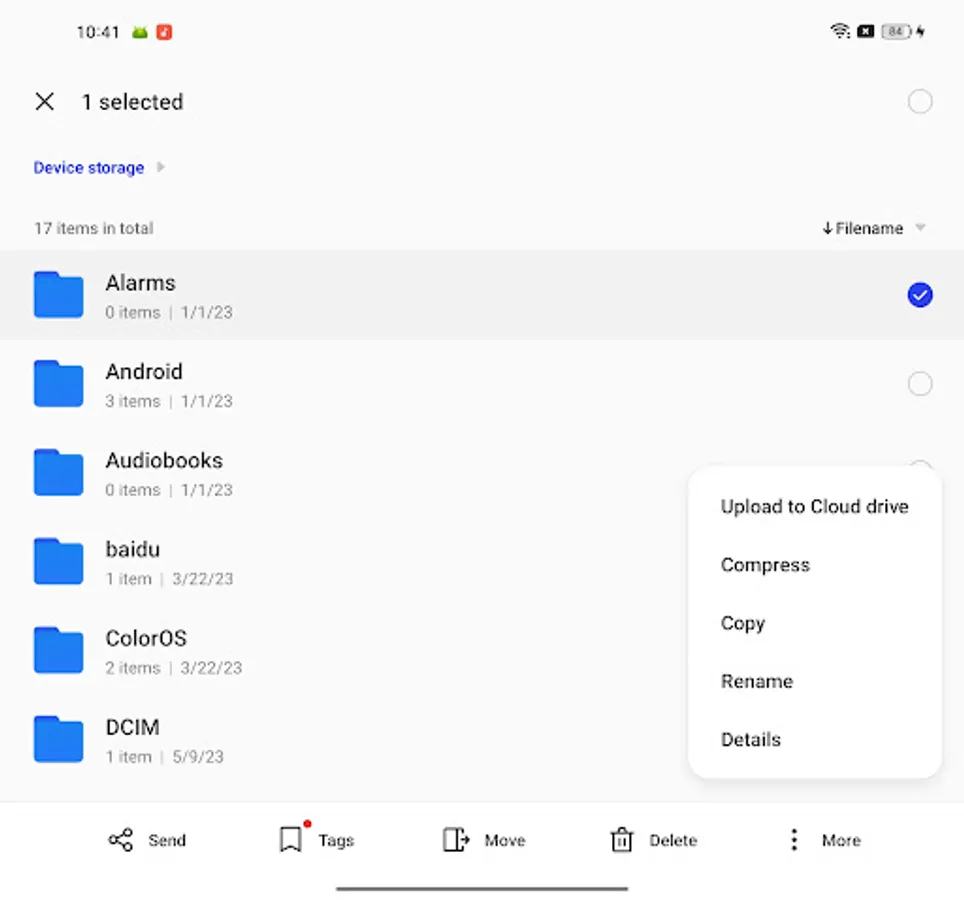Tap the Send share icon
The width and height of the screenshot is (964, 900).
coord(118,840)
